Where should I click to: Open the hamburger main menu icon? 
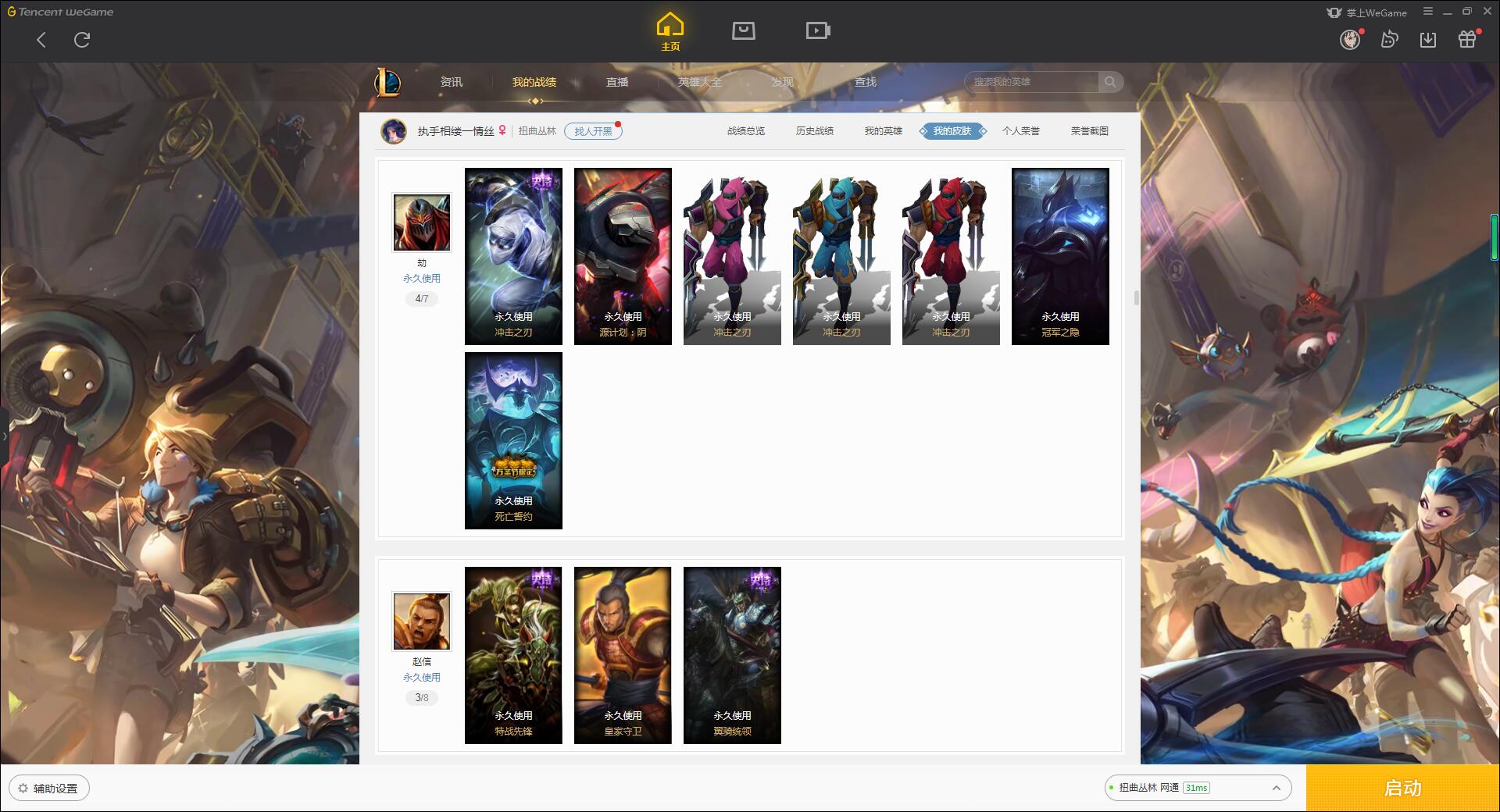point(1428,12)
